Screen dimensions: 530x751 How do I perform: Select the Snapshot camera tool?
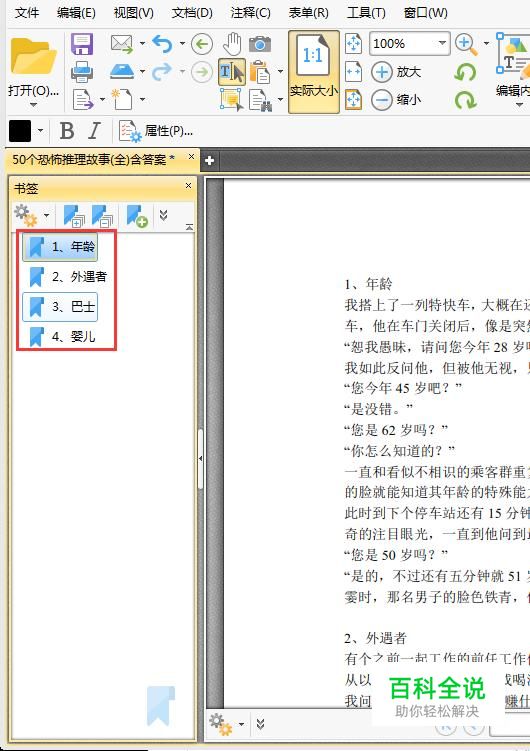point(260,45)
